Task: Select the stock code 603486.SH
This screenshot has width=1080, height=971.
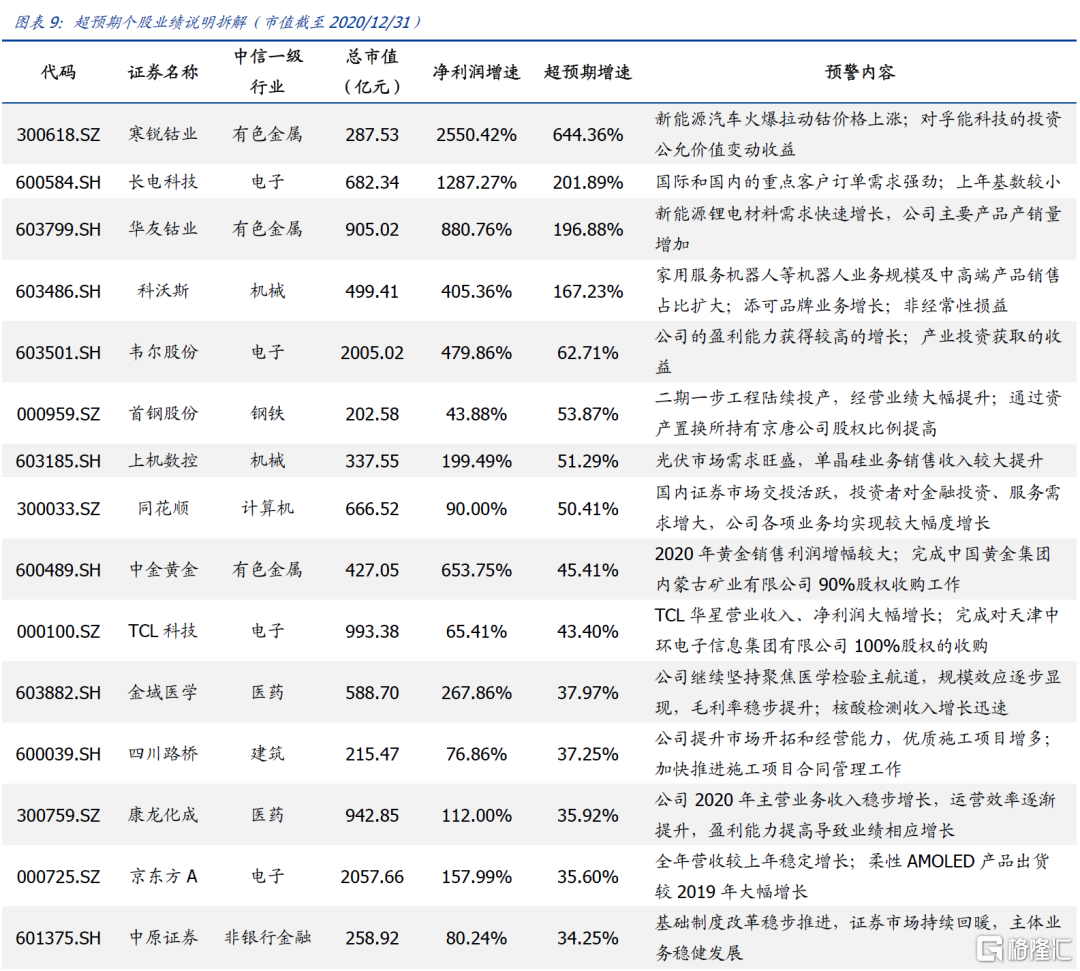Action: pos(58,291)
